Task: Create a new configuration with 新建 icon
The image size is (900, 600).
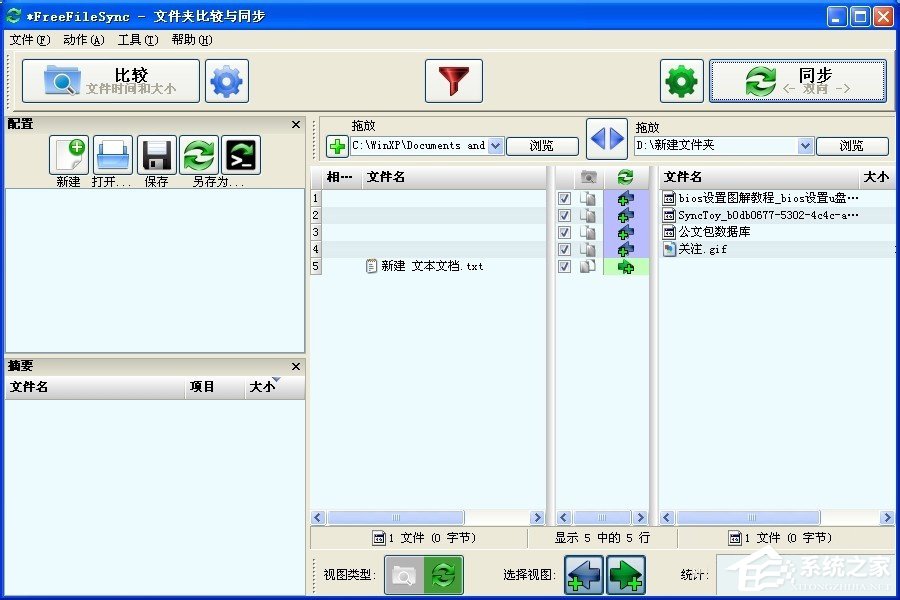Action: [x=68, y=153]
